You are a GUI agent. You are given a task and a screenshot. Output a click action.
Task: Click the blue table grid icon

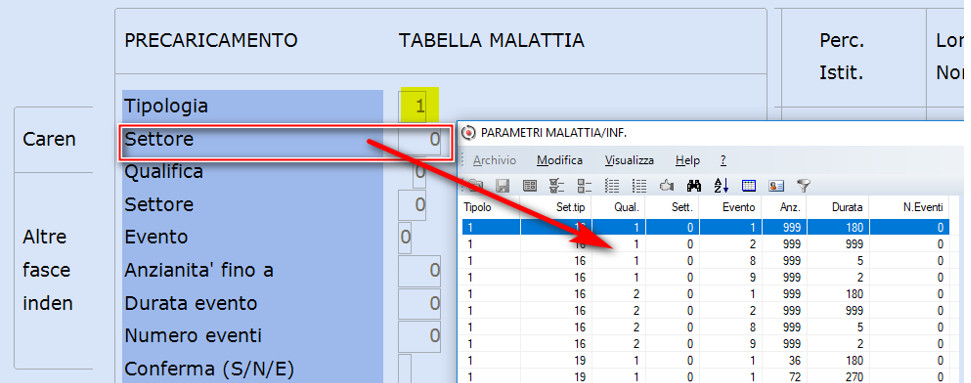point(749,185)
